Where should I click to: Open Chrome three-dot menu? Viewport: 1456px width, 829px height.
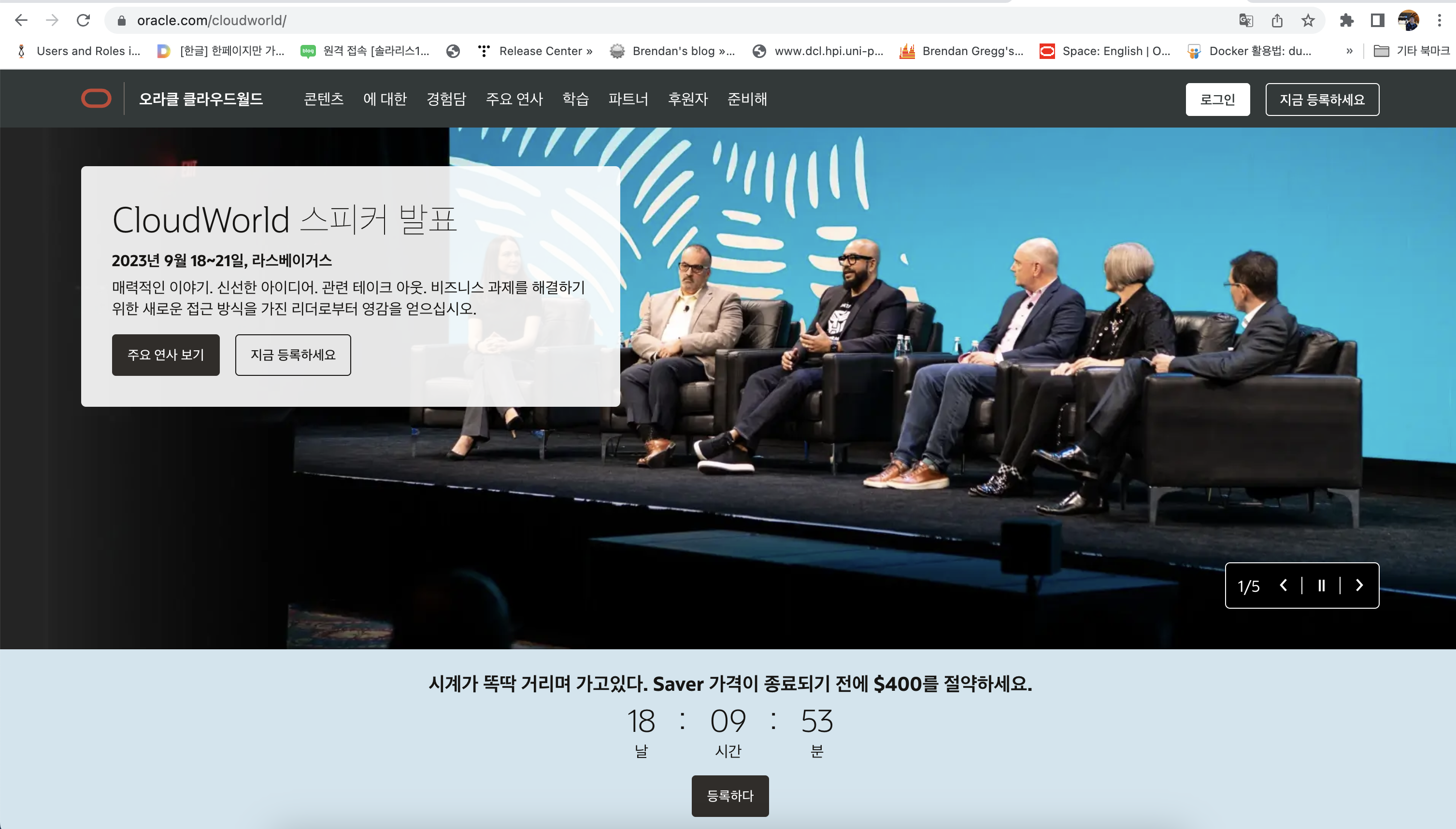1440,20
